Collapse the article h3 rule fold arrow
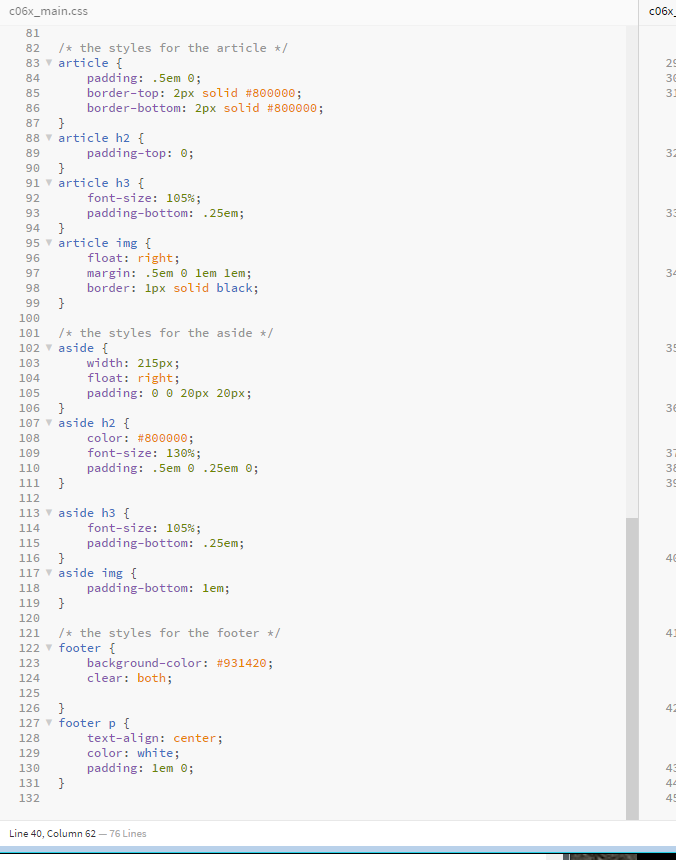This screenshot has height=860, width=676. click(x=49, y=183)
